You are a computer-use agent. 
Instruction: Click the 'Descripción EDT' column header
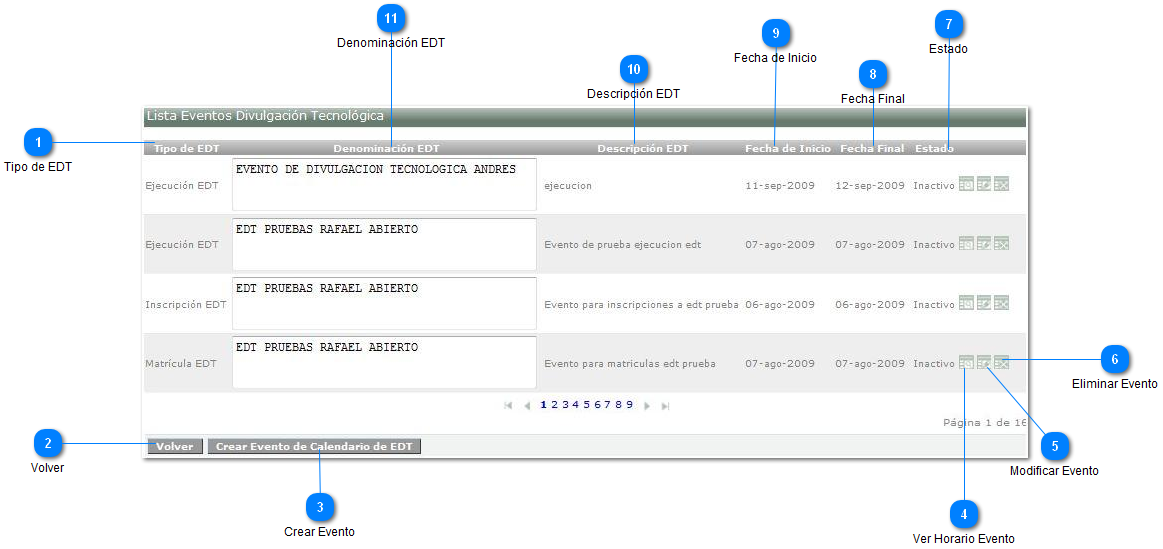[x=642, y=148]
